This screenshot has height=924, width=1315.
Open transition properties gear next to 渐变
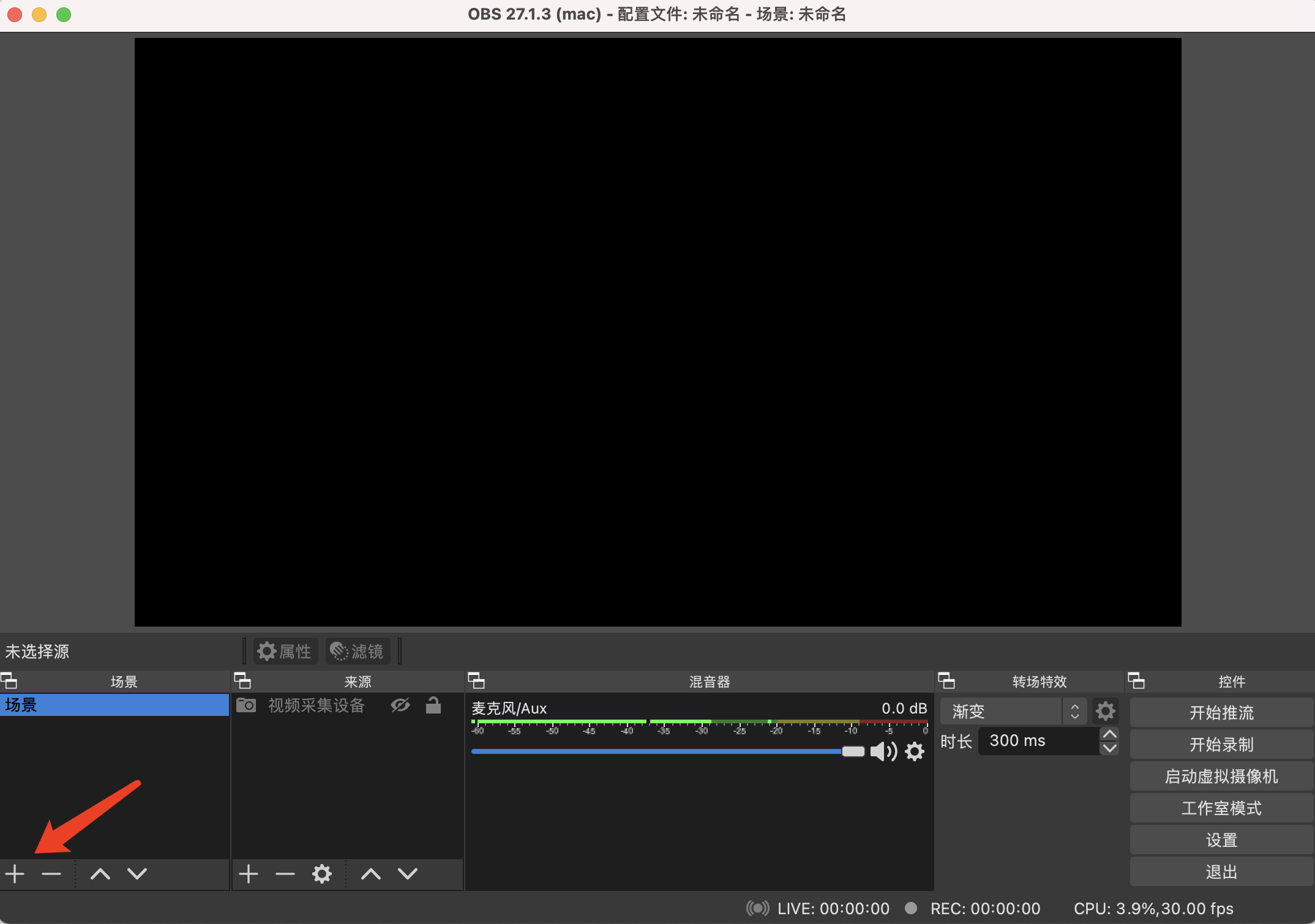tap(1105, 711)
